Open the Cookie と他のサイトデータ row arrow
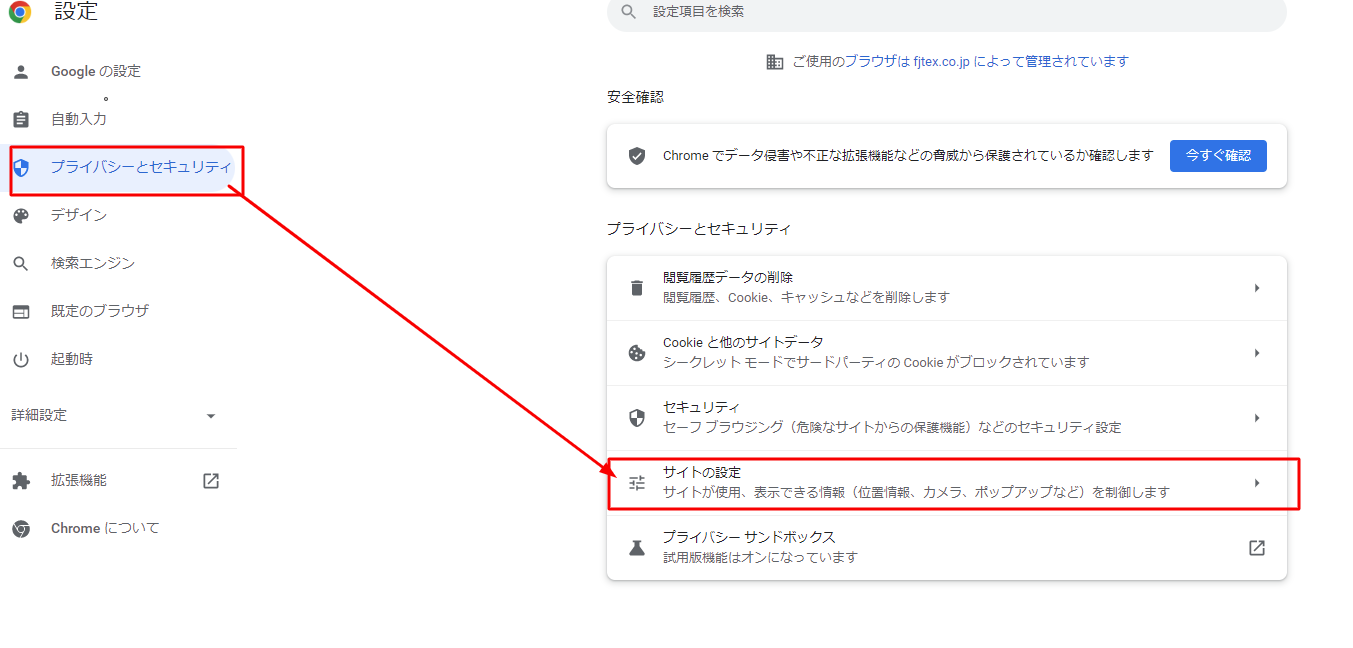 pyautogui.click(x=1257, y=353)
